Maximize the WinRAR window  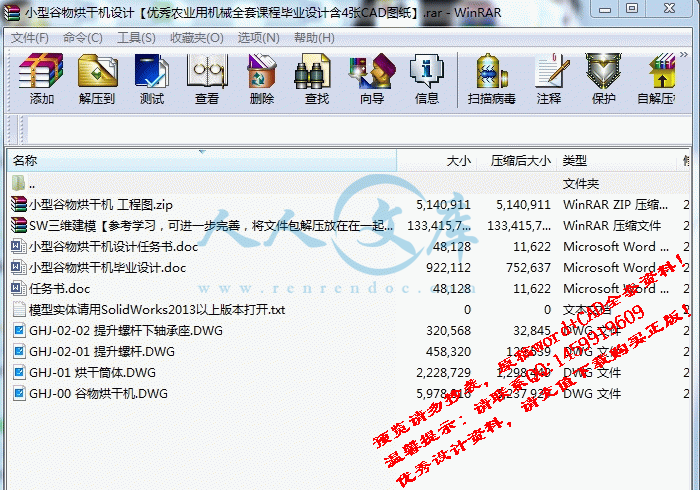pos(631,8)
